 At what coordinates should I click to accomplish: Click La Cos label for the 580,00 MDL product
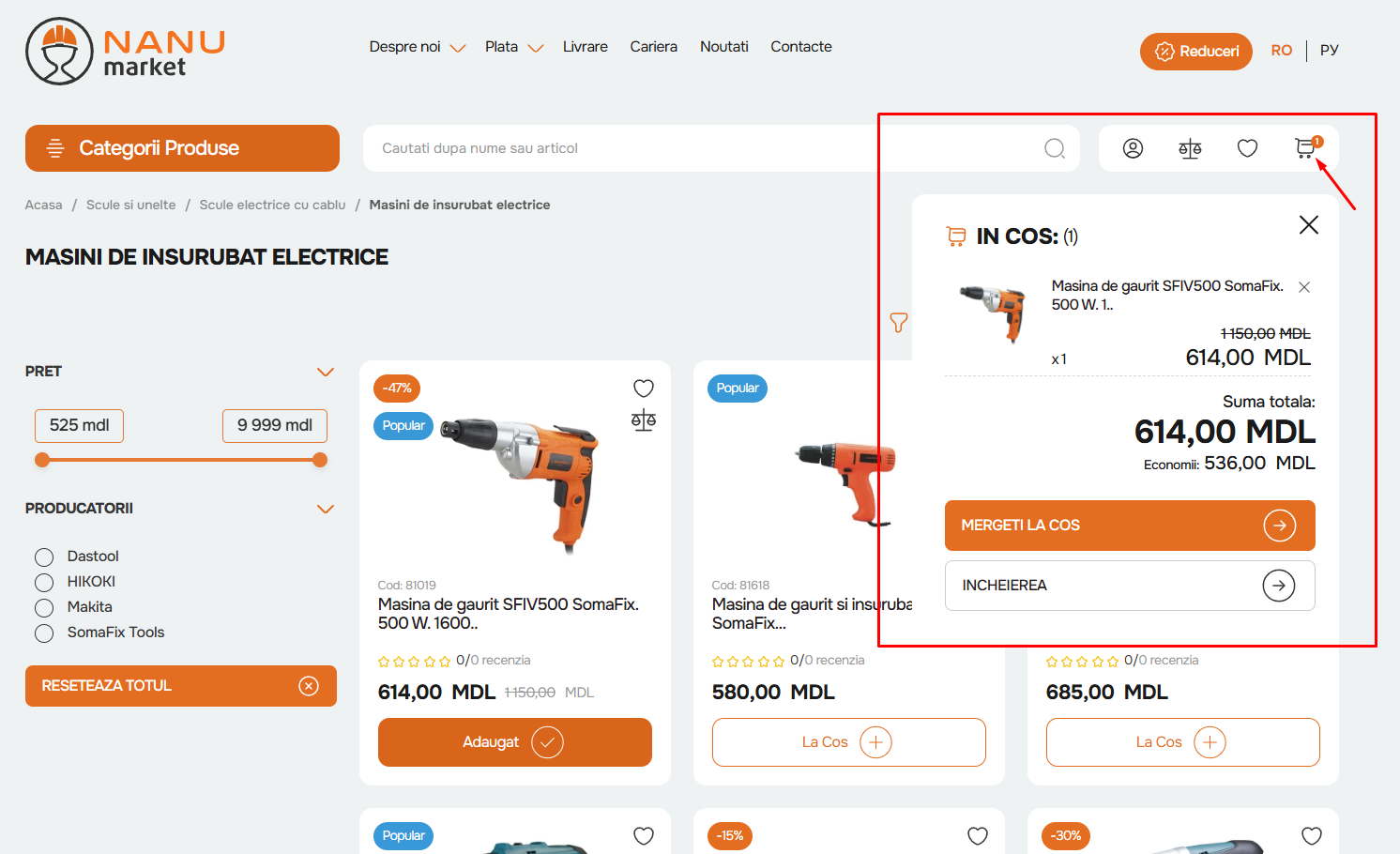coord(825,742)
